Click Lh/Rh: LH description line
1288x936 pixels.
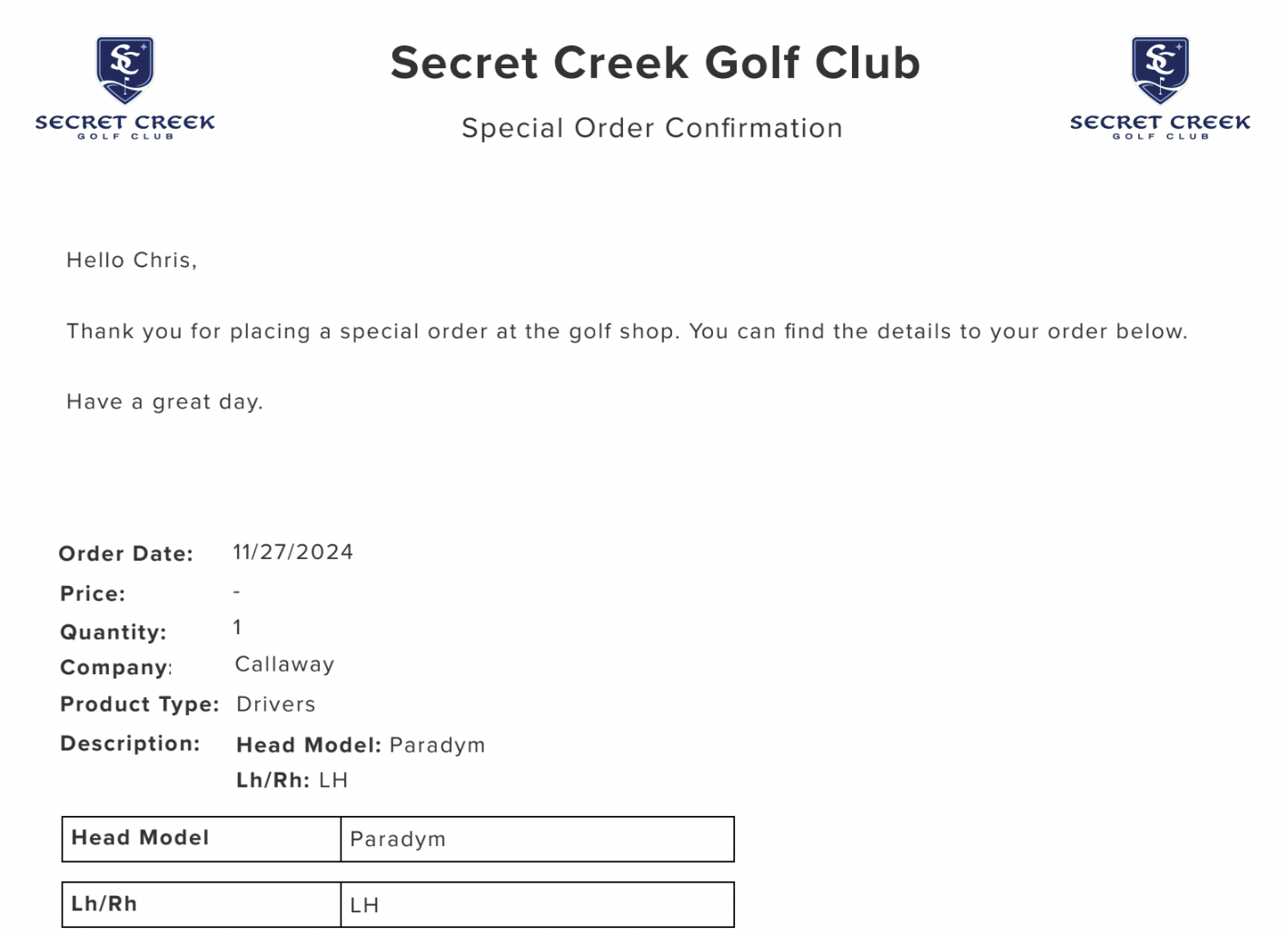click(x=292, y=780)
